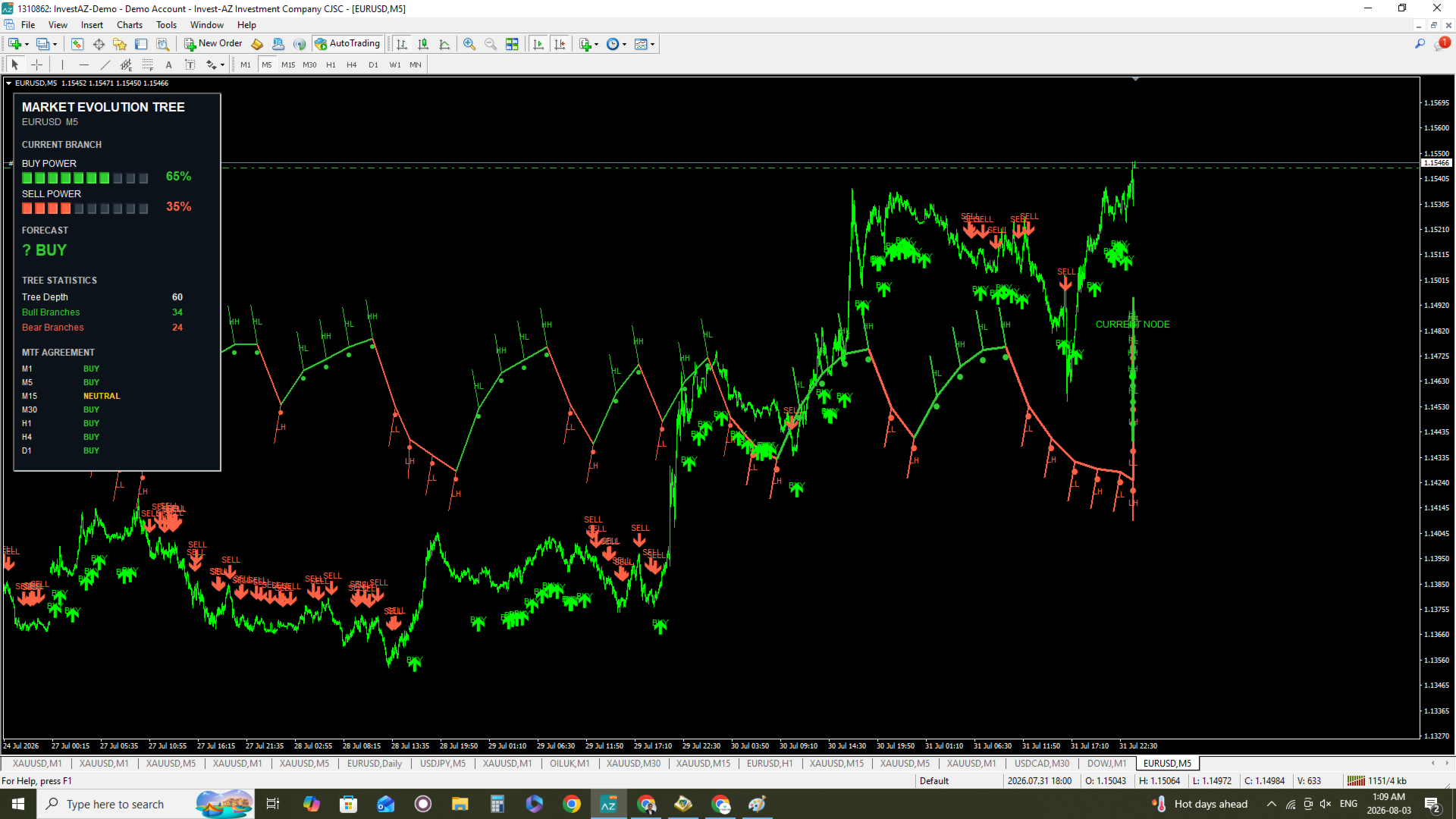Switch to the OILUK,M1 chart tab
This screenshot has width=1456, height=819.
570,764
